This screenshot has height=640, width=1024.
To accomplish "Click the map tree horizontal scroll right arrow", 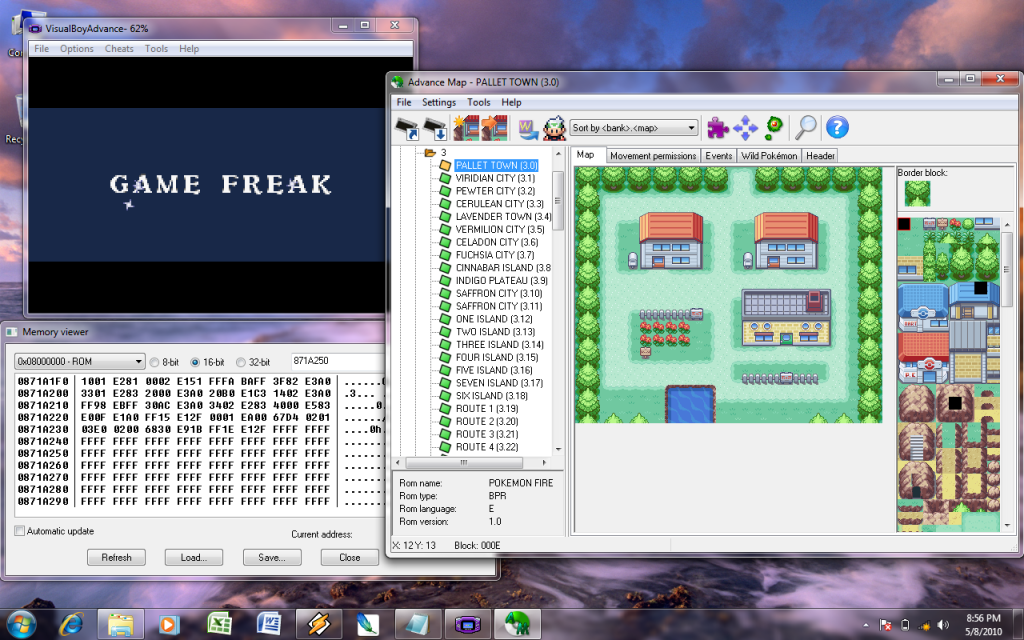I will pyautogui.click(x=544, y=462).
